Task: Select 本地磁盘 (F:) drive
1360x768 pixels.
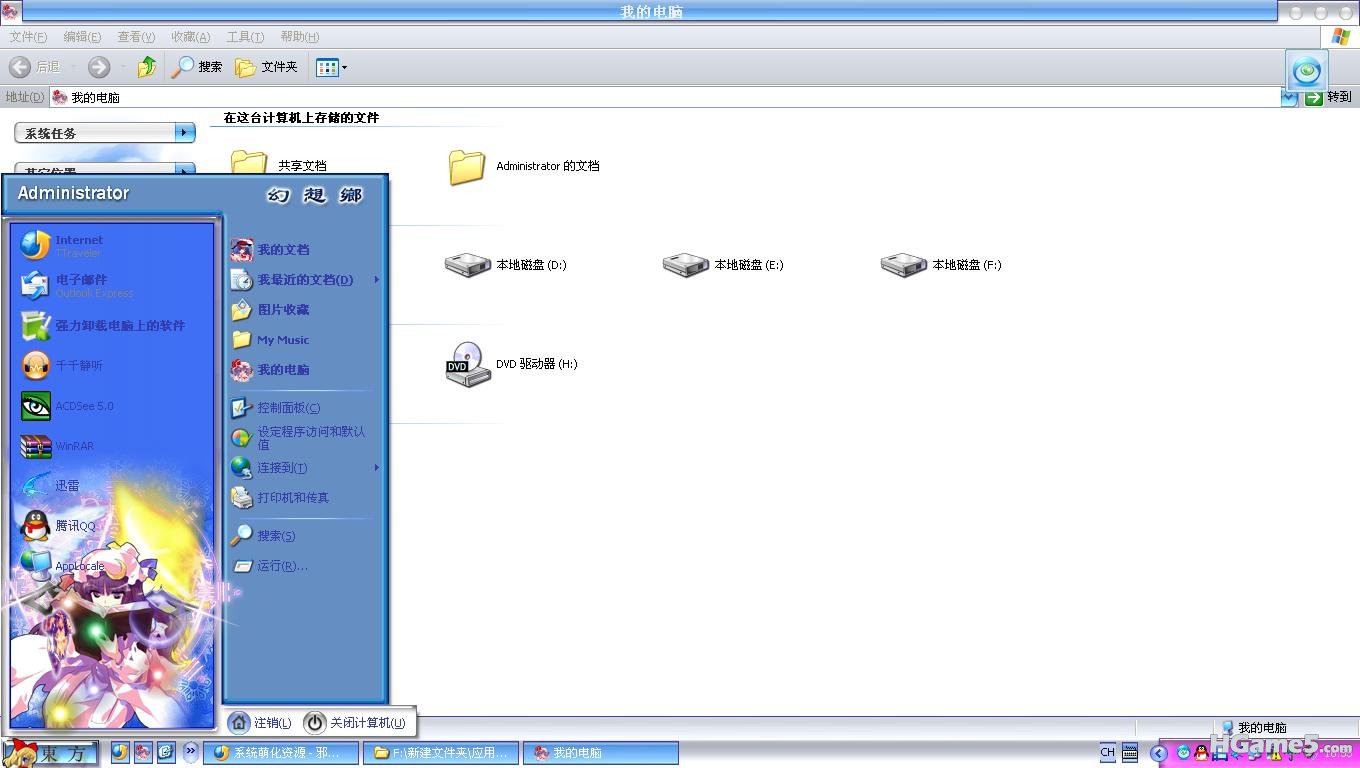Action: [x=941, y=265]
